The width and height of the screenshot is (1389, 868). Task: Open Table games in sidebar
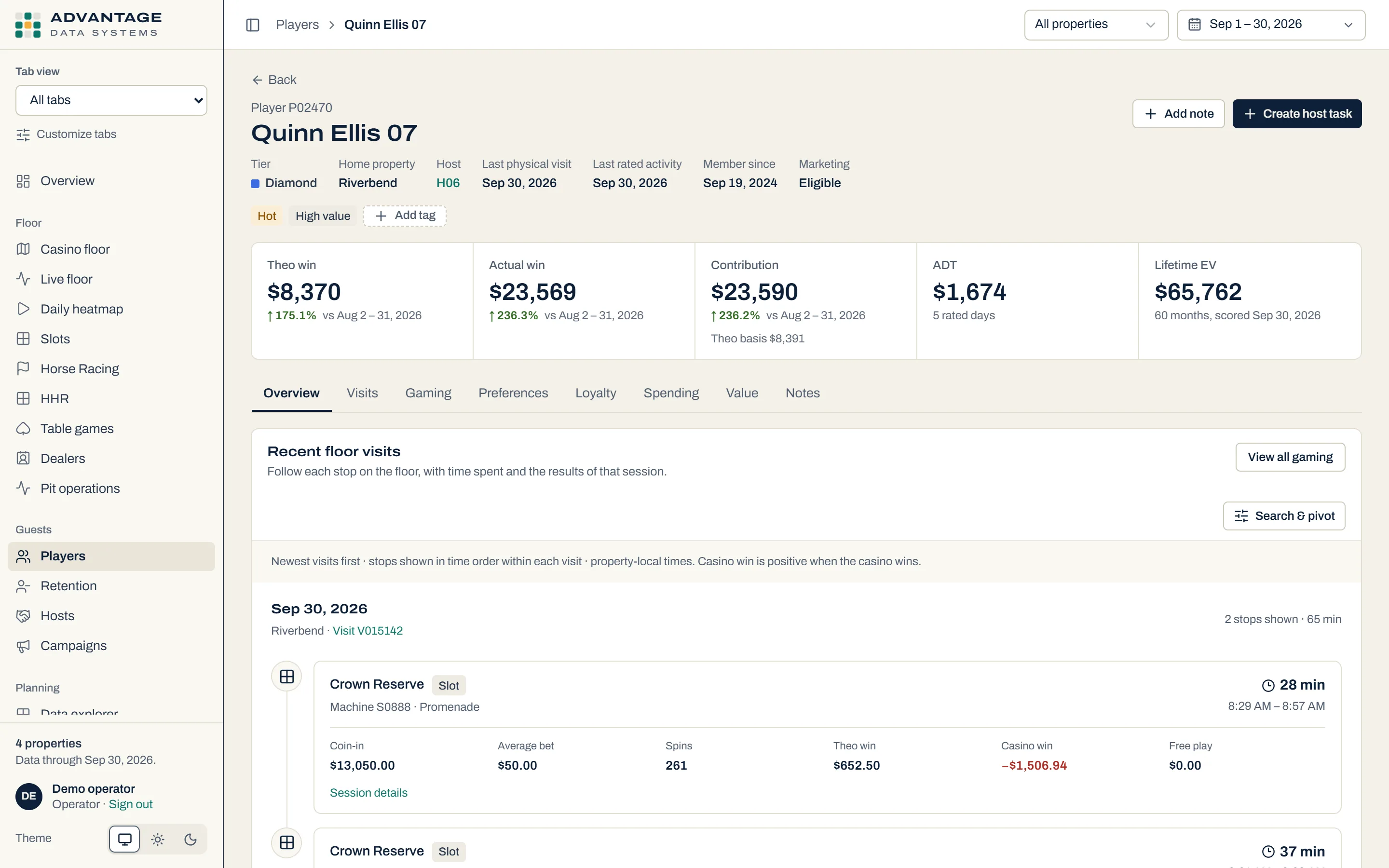click(x=111, y=428)
